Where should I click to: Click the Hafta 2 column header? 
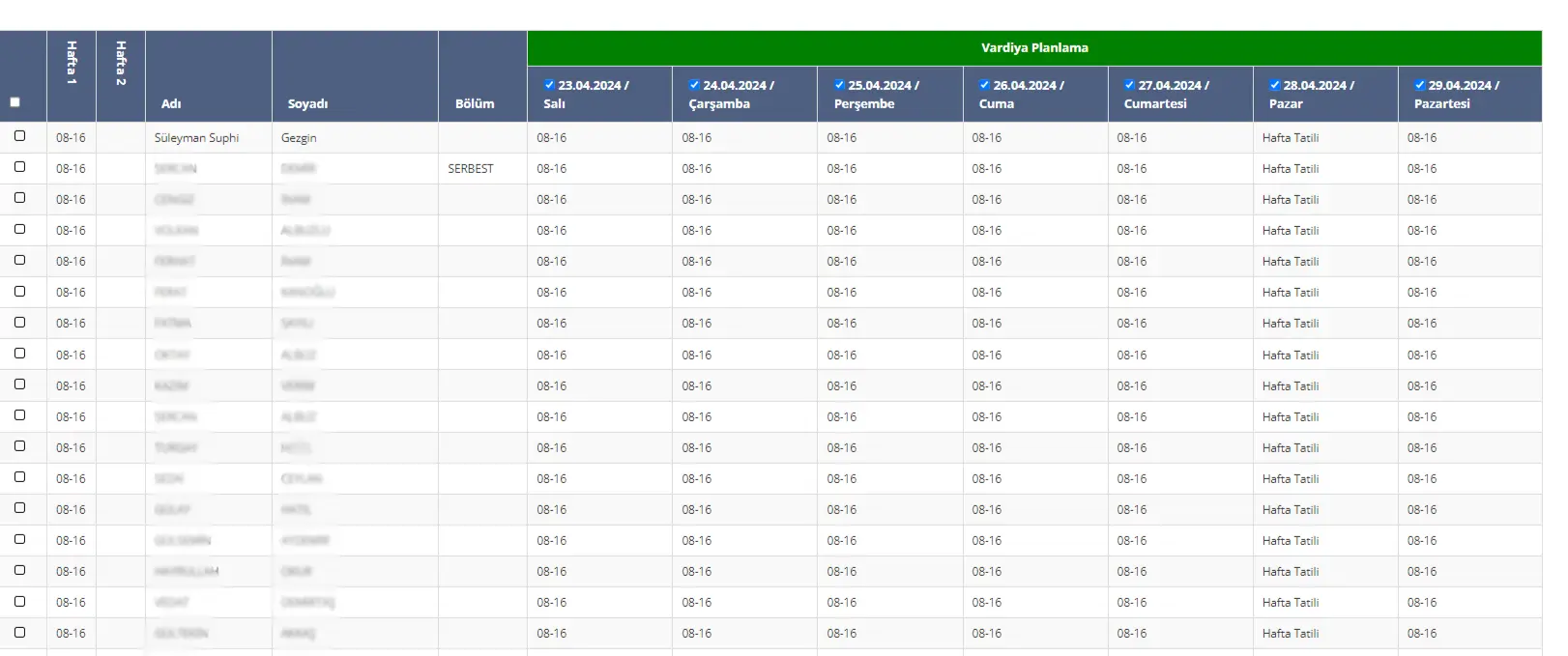(x=121, y=76)
